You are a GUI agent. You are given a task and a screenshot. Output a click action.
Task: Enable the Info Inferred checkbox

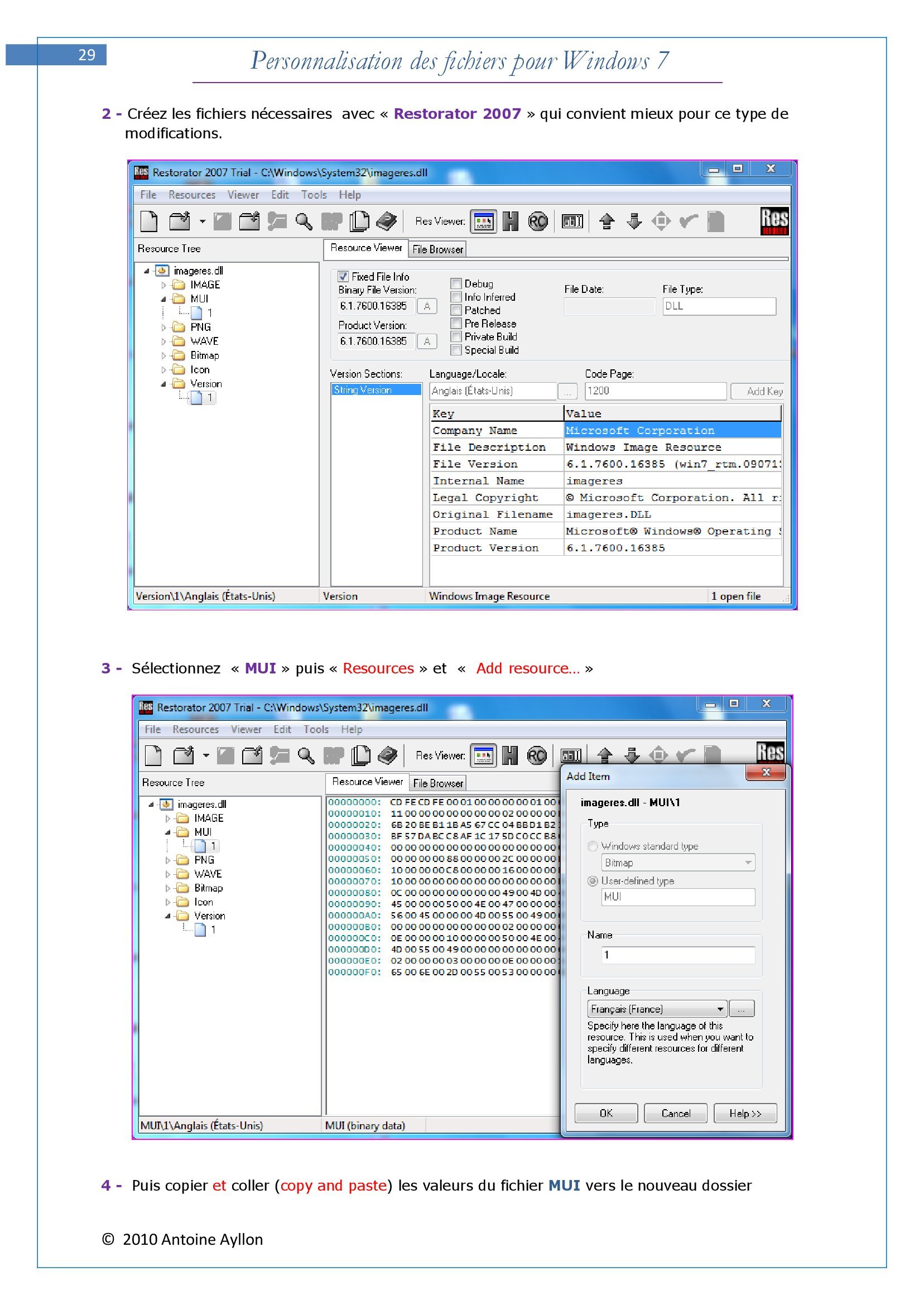click(456, 296)
